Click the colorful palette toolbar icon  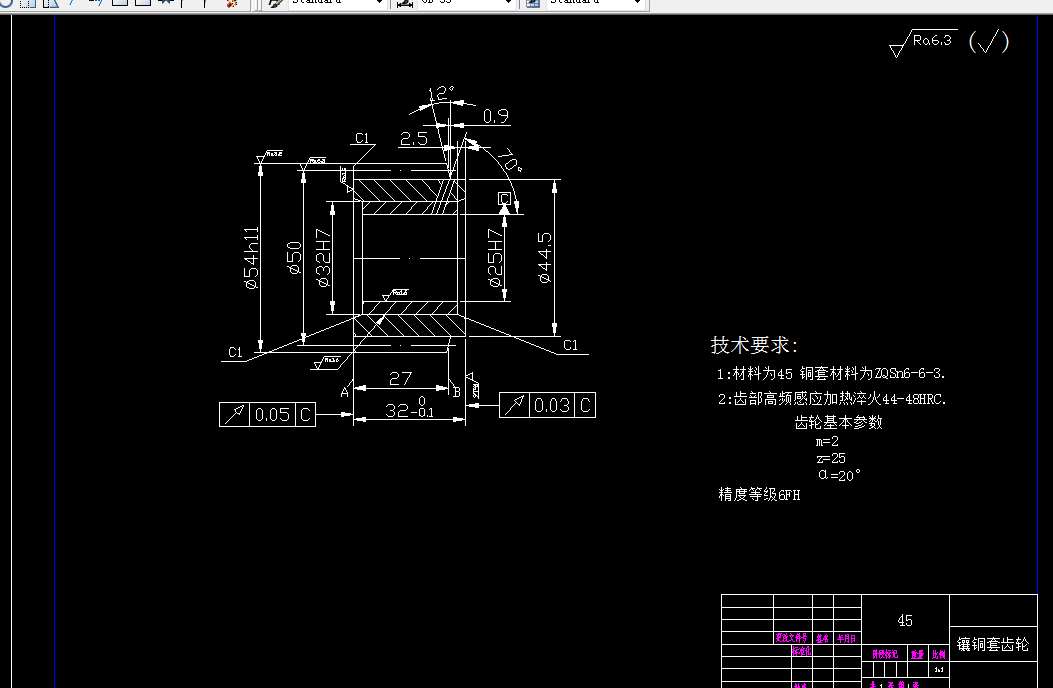pyautogui.click(x=231, y=4)
